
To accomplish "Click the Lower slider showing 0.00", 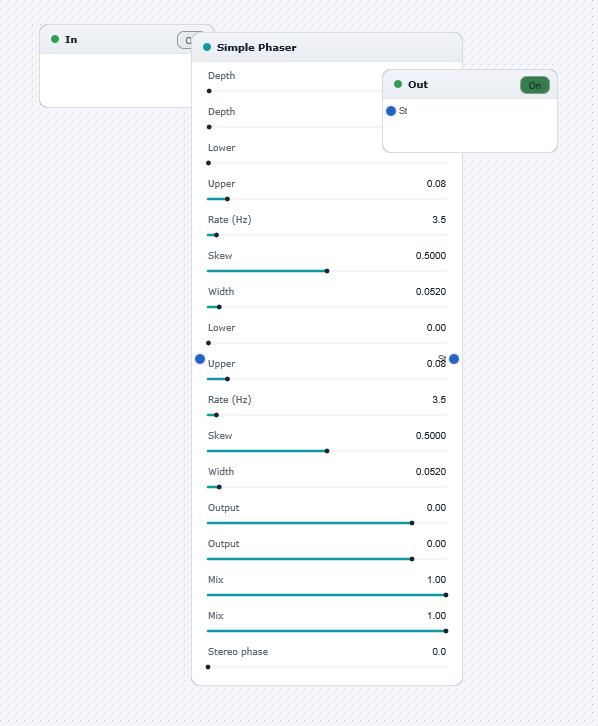I will 327,343.
